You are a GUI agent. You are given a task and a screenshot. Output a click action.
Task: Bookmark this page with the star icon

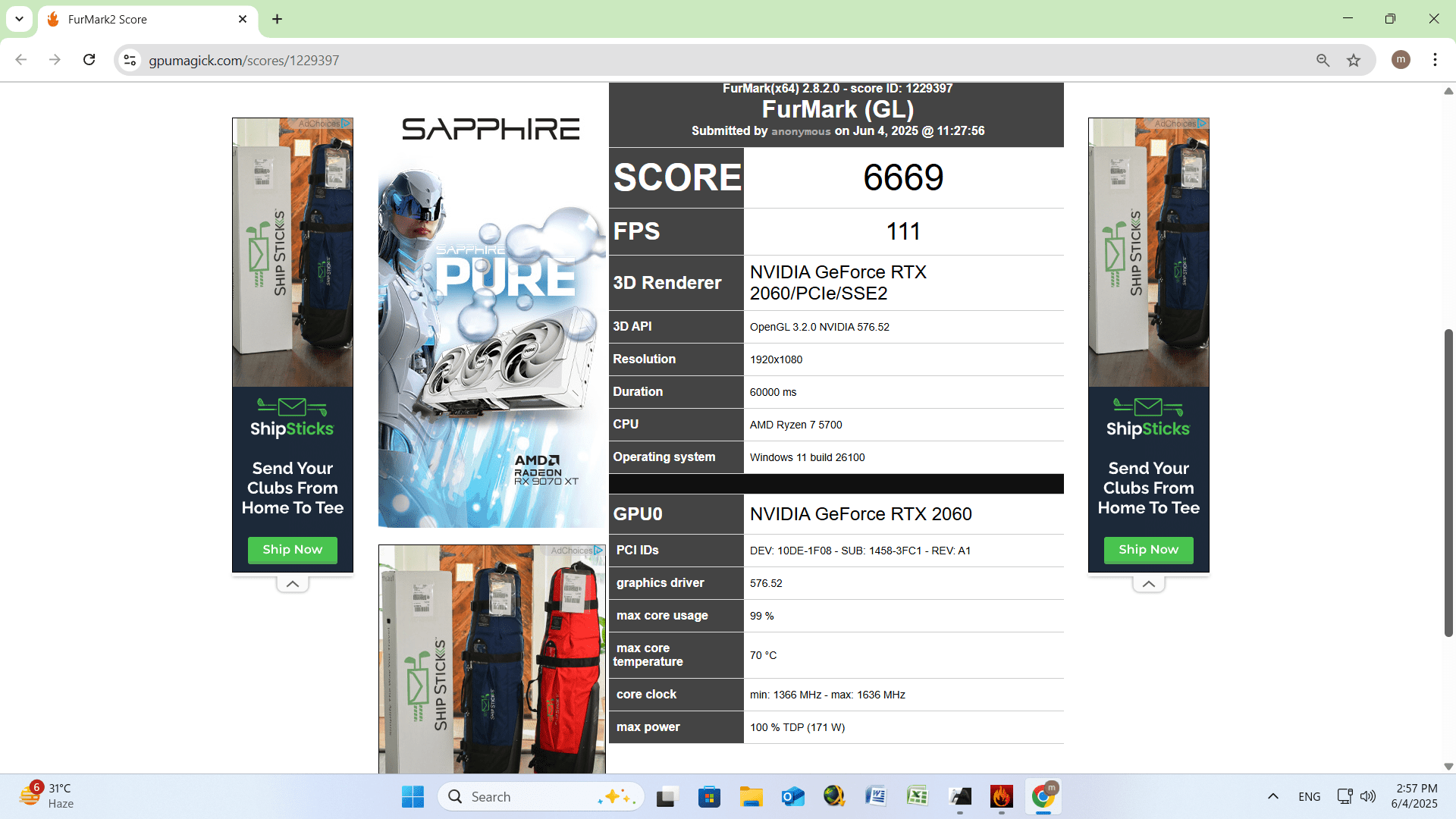1354,60
